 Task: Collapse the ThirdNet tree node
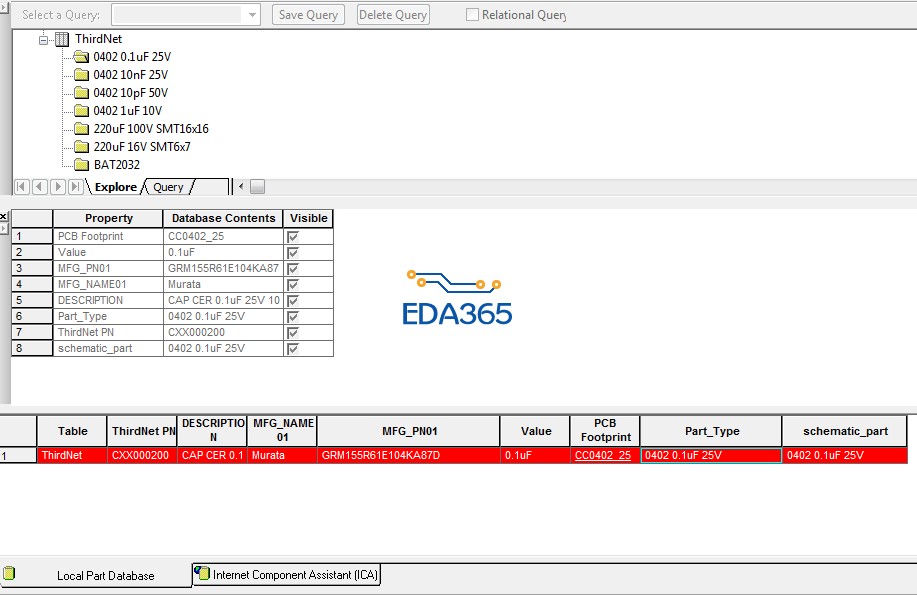coord(43,40)
